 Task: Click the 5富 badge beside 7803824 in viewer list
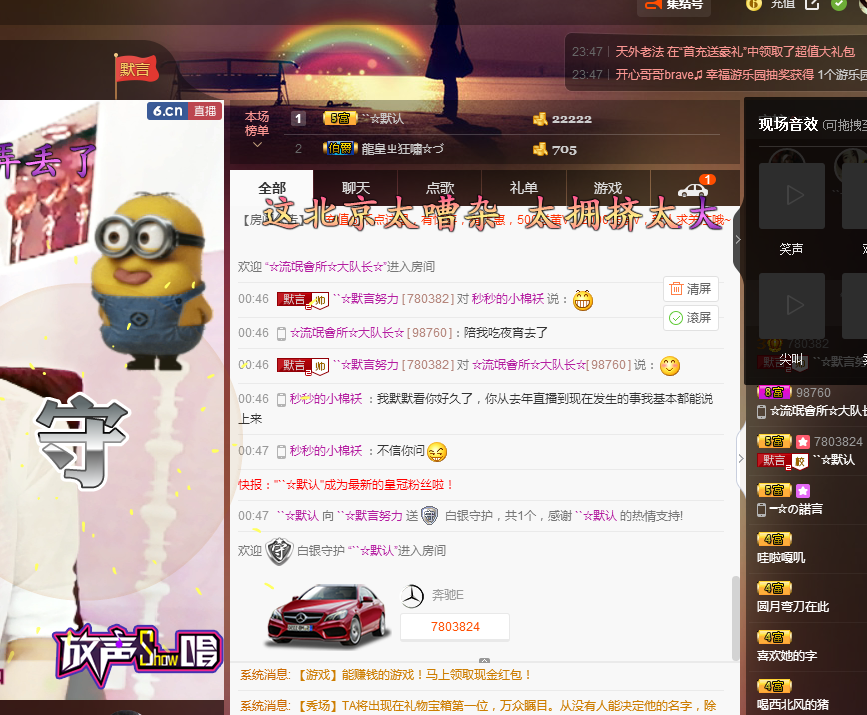pos(774,441)
